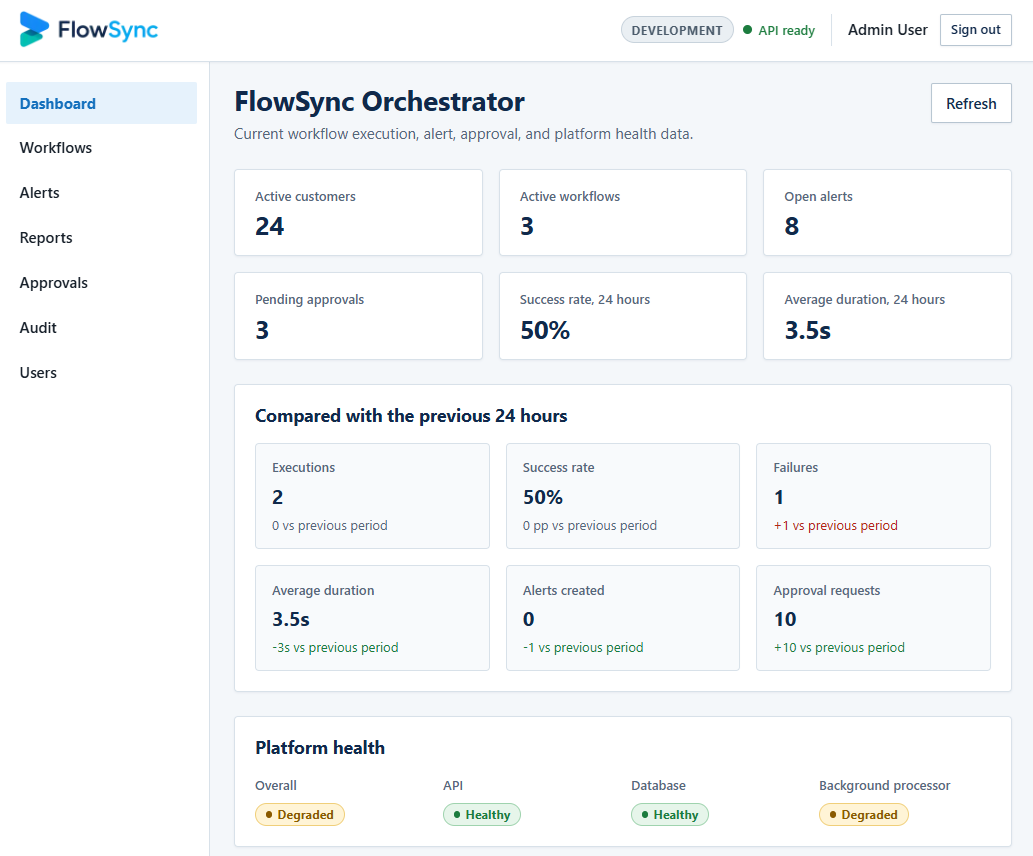Click the Alerts created comparison tile
Screen dimensions: 1033x856
623,618
